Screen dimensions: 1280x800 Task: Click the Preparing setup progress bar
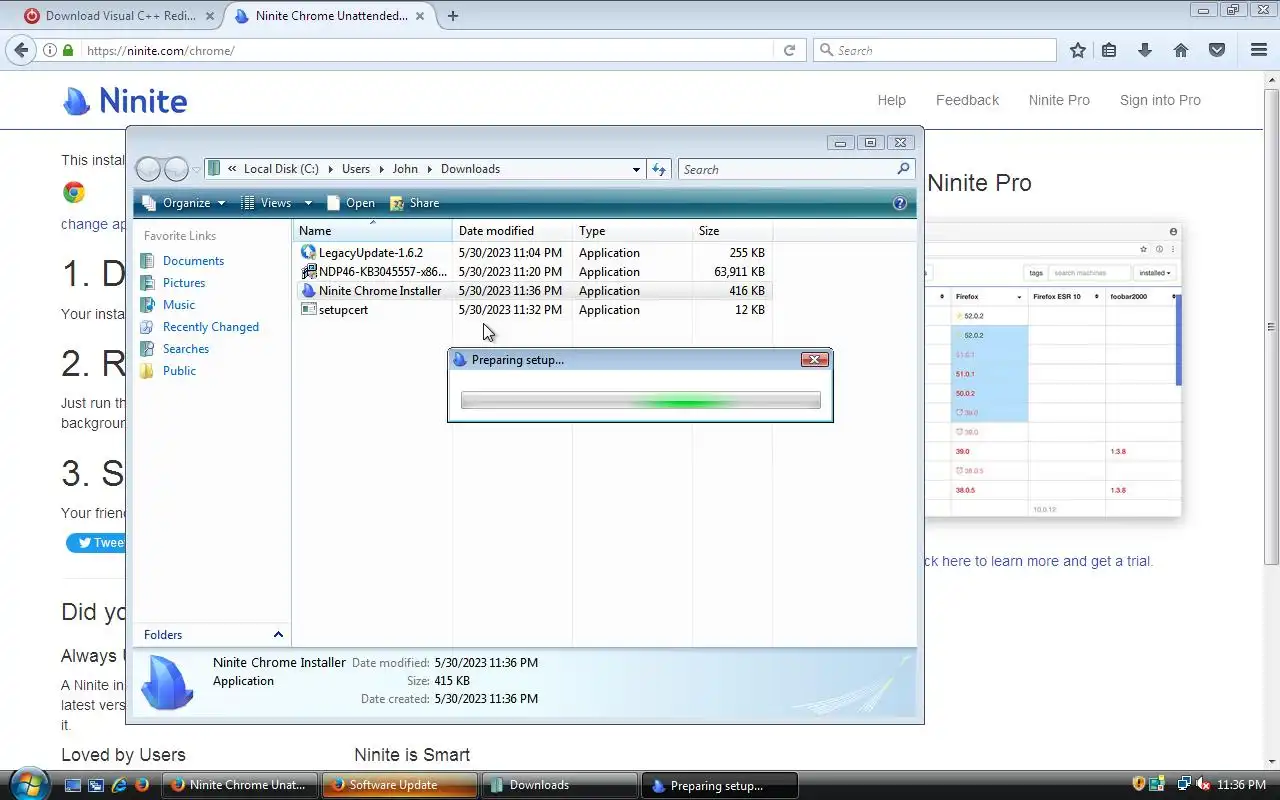[640, 401]
